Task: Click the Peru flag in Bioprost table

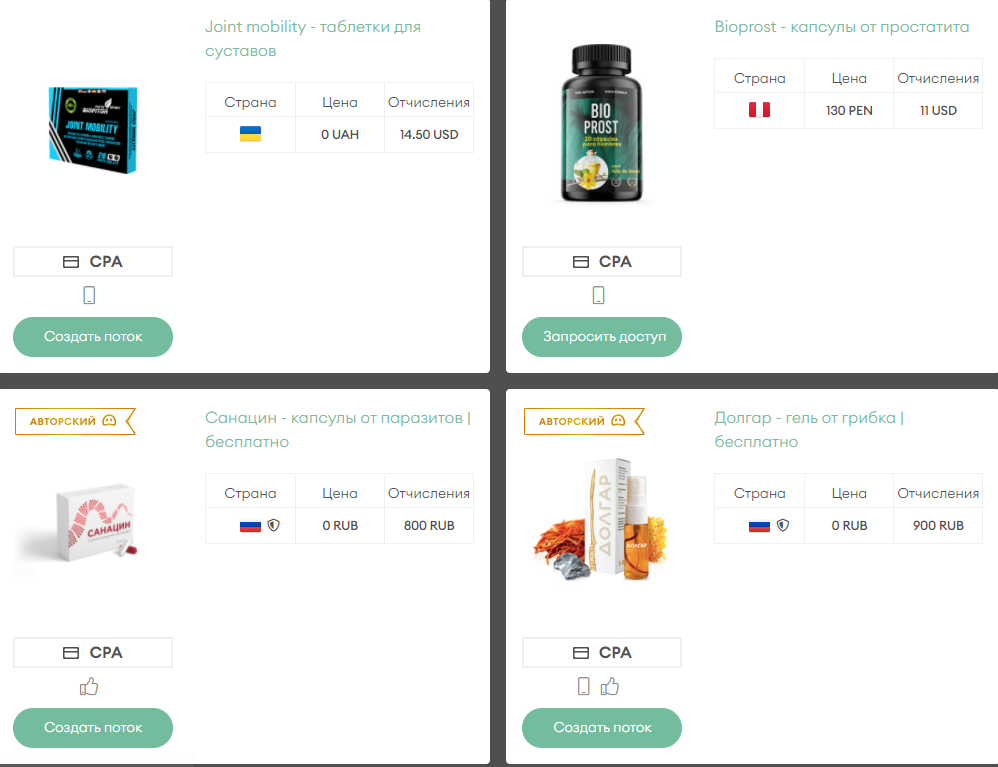Action: tap(759, 109)
